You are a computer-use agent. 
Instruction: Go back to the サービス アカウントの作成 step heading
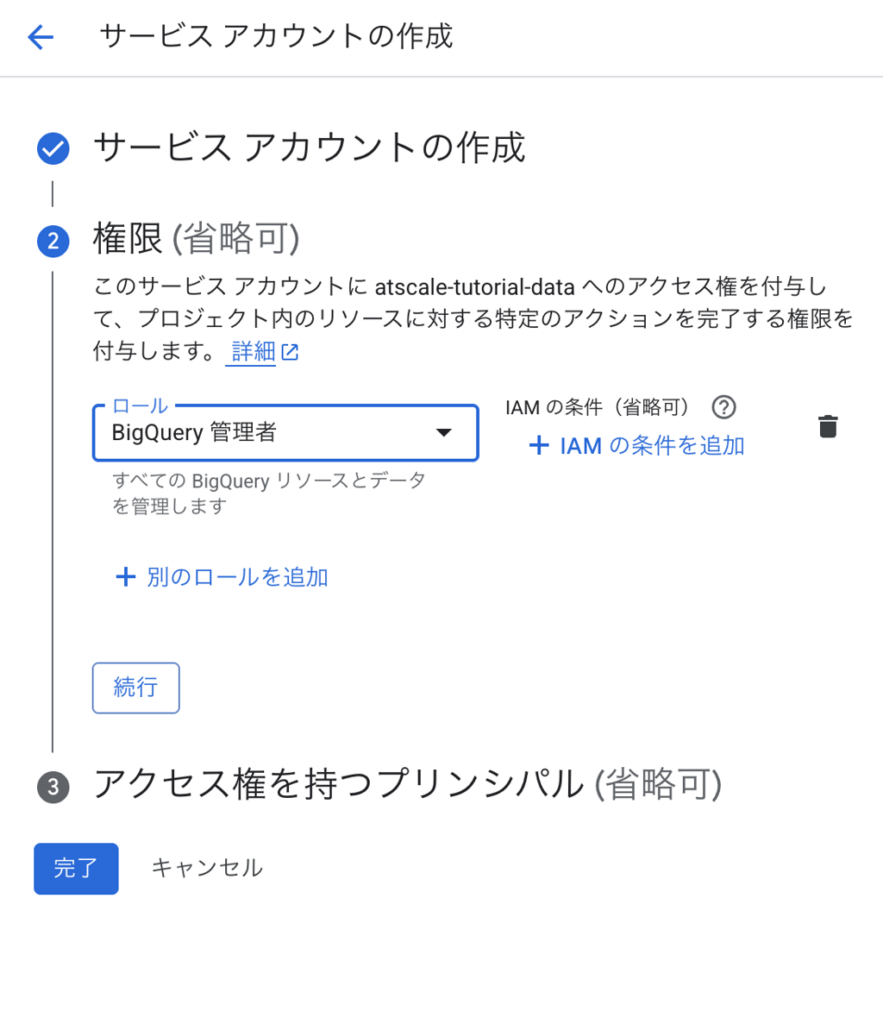point(309,148)
